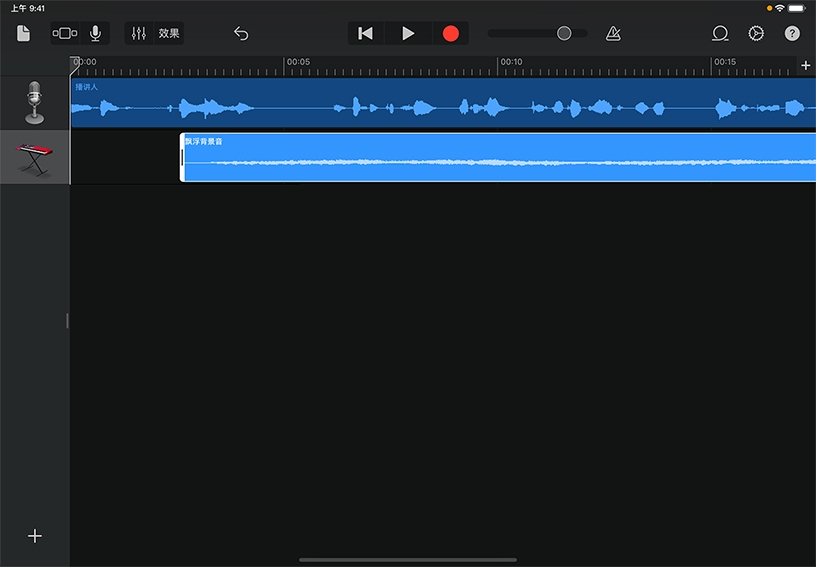The image size is (816, 567).
Task: Open song settings gear
Action: 756,33
